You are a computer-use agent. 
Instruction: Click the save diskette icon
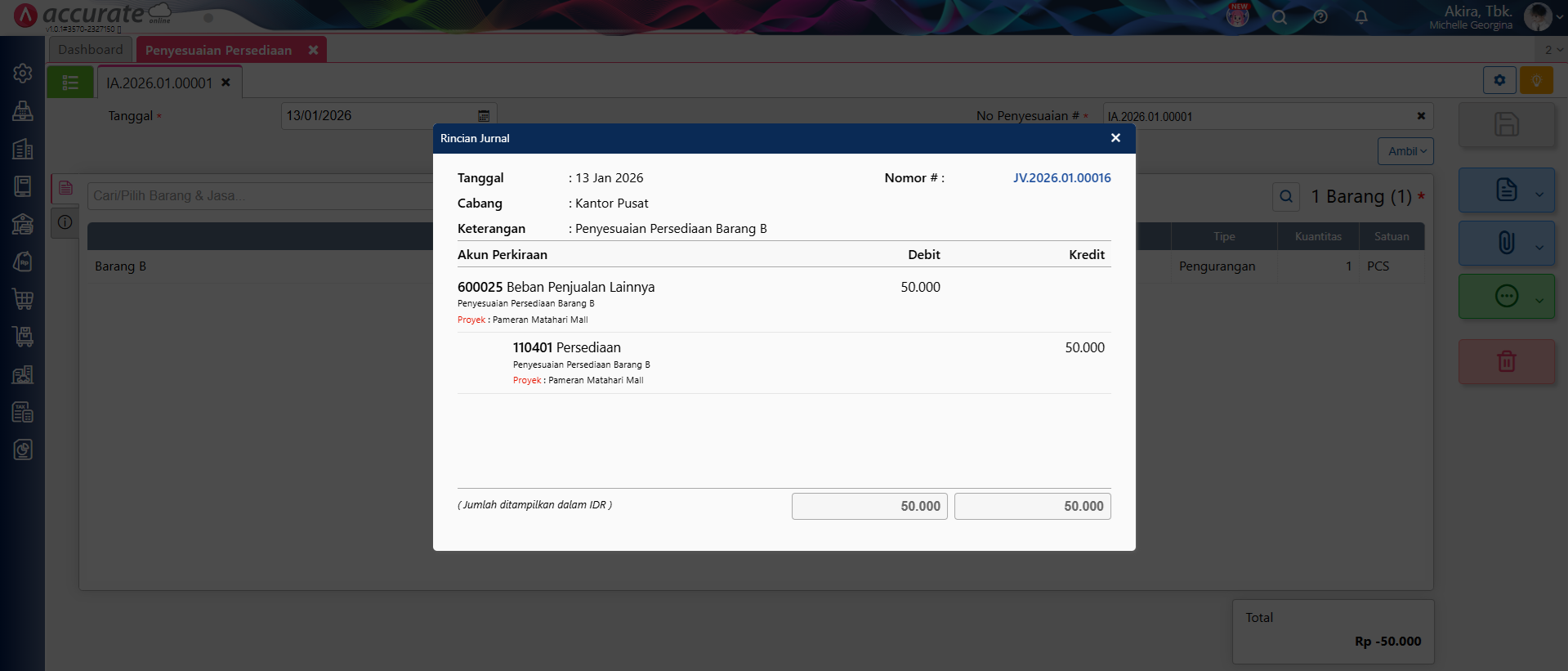1506,125
